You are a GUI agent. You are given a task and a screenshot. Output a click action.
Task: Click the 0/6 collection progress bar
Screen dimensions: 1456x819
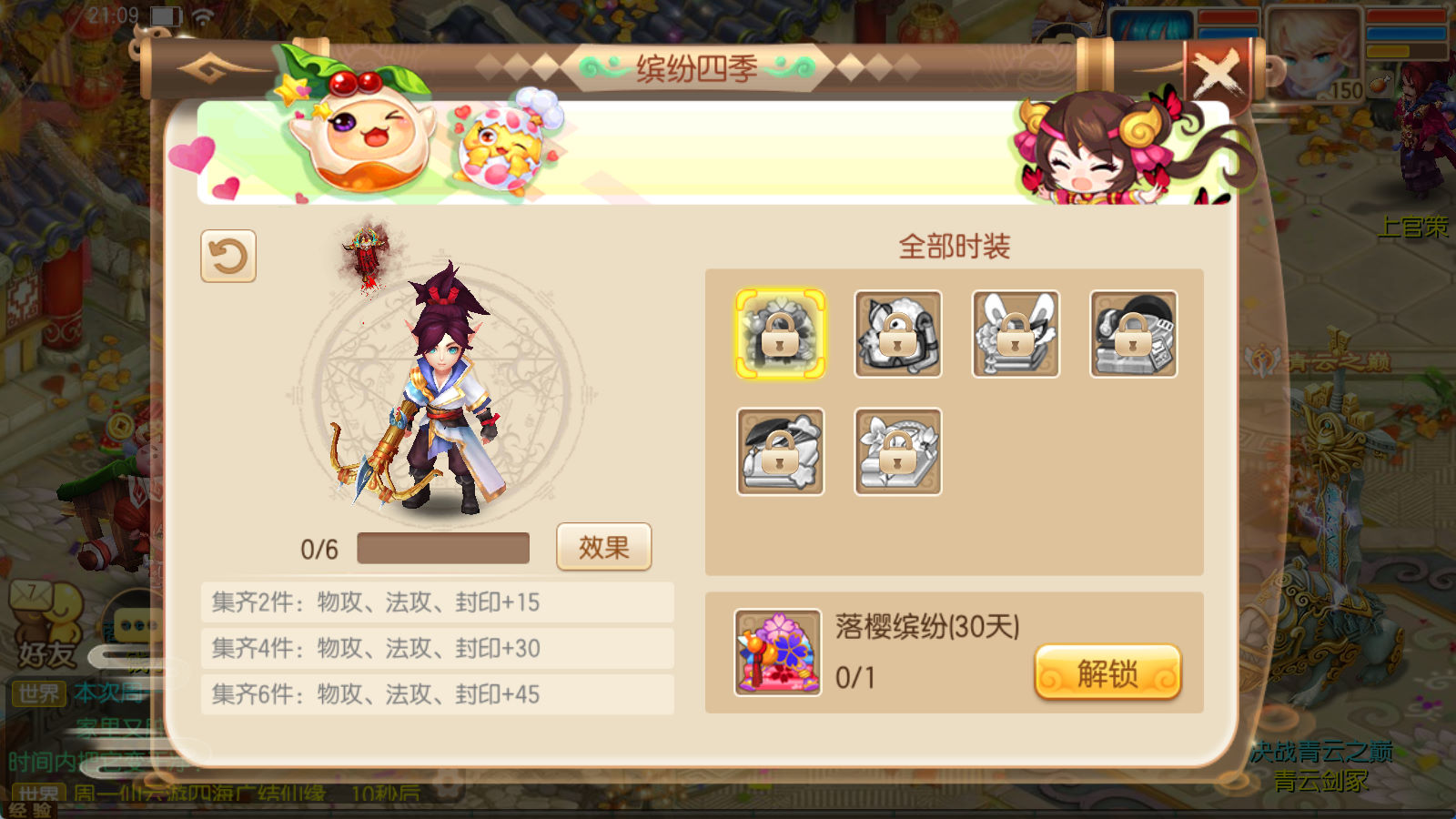tap(443, 549)
